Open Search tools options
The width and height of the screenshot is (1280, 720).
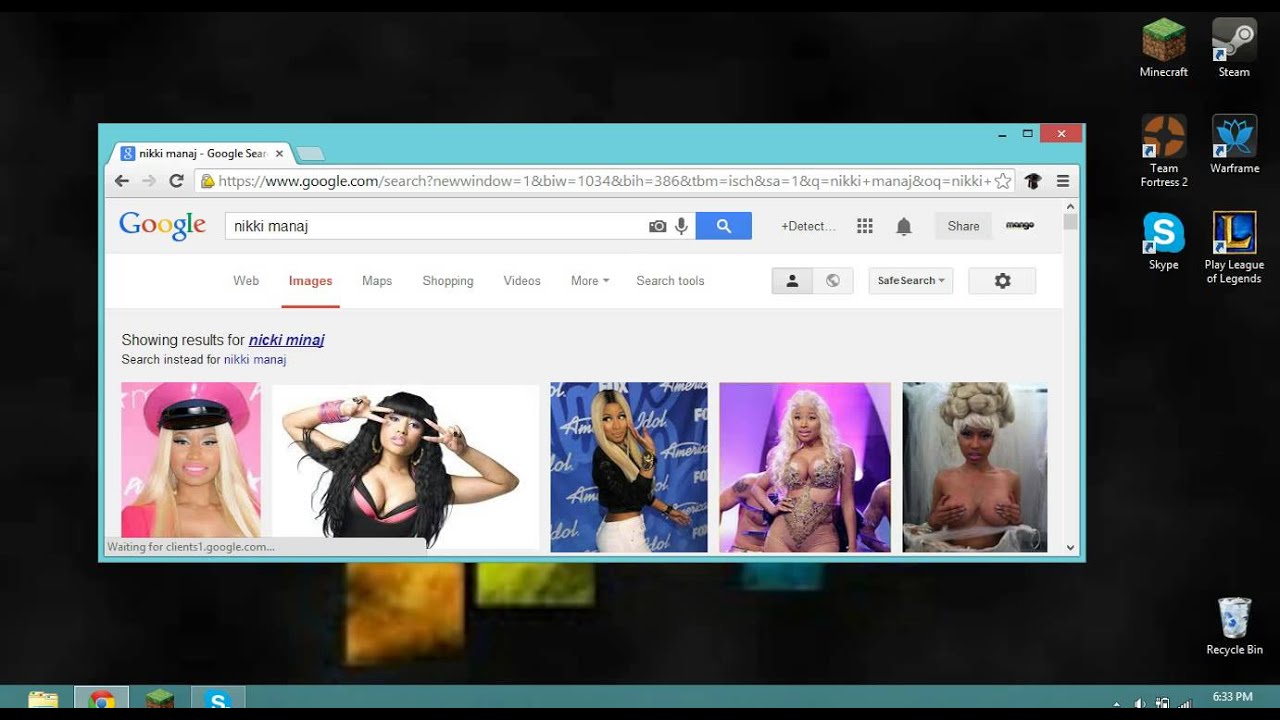[x=670, y=281]
